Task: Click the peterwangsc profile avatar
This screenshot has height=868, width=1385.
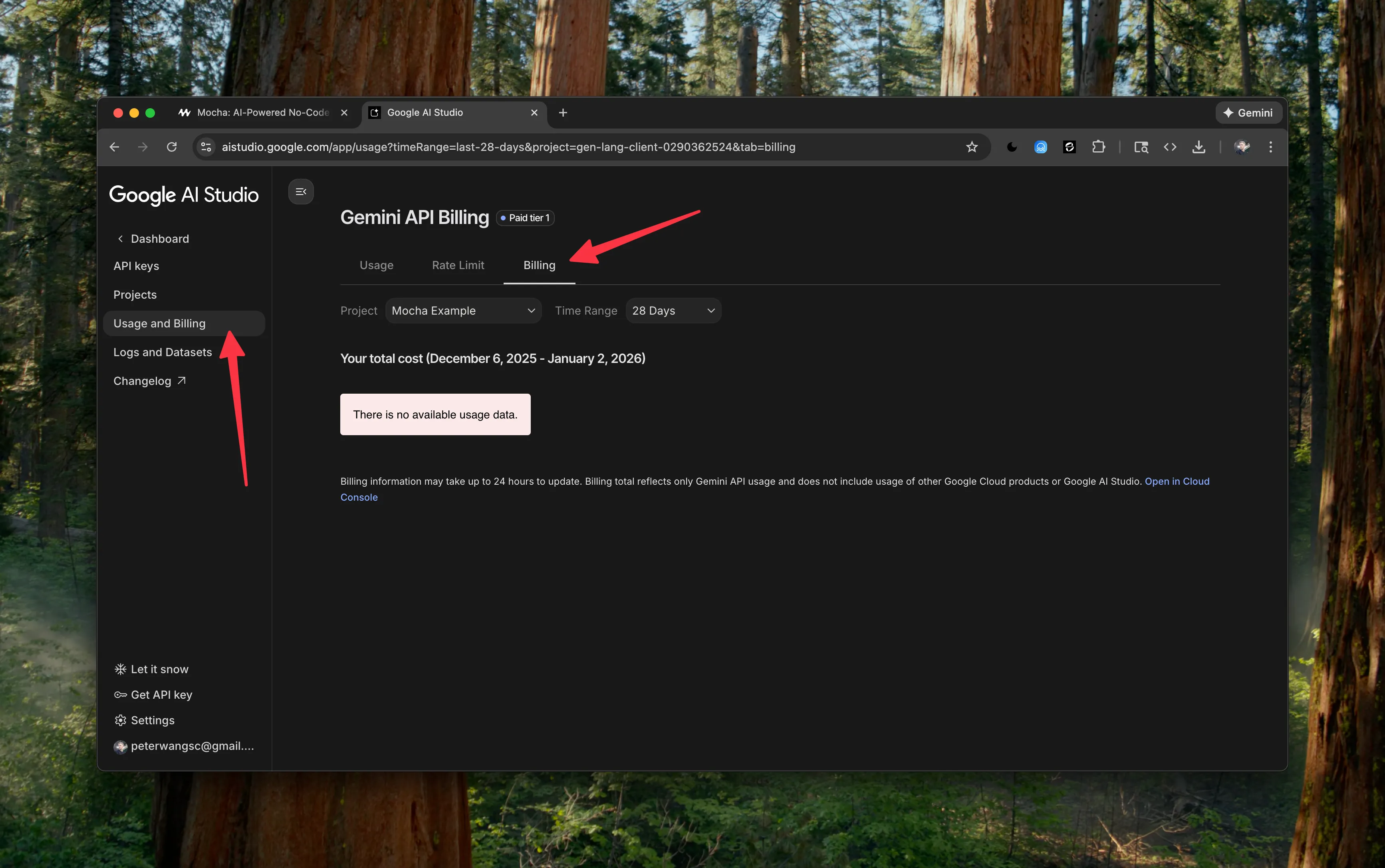Action: [1242, 147]
